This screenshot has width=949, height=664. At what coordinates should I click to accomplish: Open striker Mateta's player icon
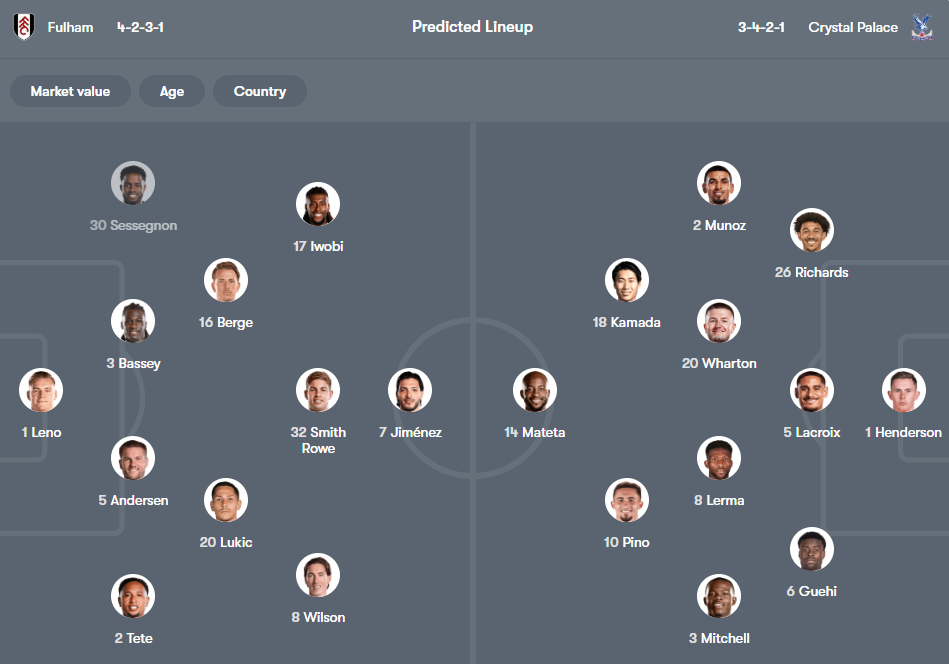tap(535, 390)
